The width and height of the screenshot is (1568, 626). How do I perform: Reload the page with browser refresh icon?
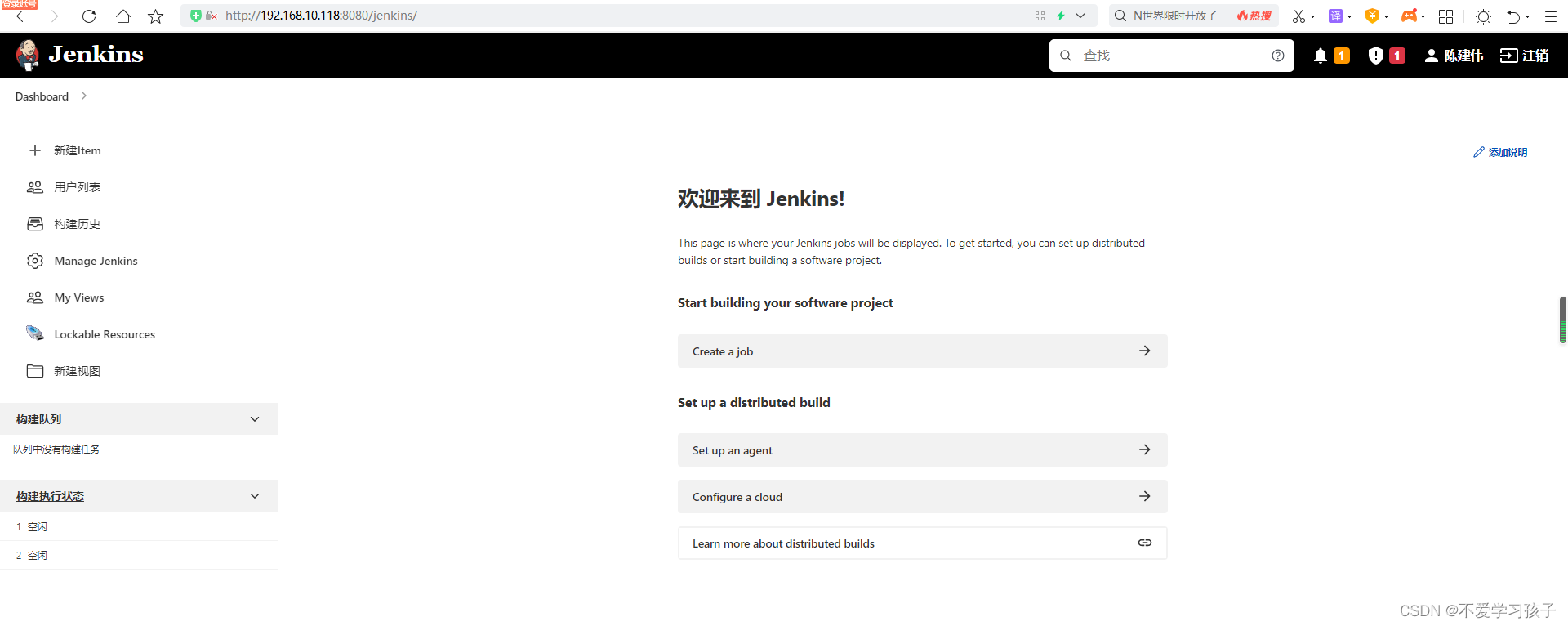pyautogui.click(x=89, y=16)
